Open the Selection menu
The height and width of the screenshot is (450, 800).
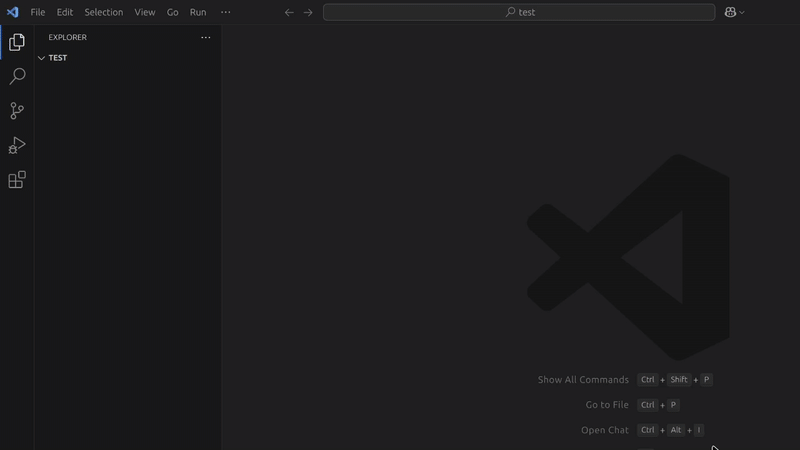pyautogui.click(x=104, y=12)
